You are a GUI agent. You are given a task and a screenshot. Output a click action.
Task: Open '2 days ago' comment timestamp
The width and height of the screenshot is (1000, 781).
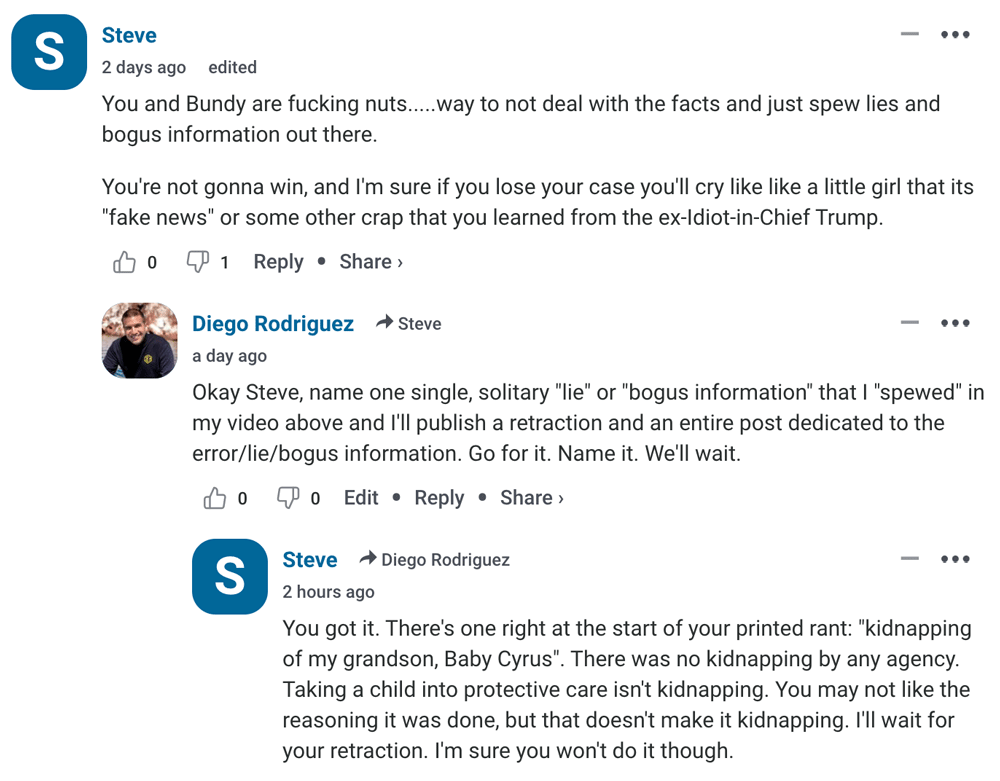[x=144, y=68]
